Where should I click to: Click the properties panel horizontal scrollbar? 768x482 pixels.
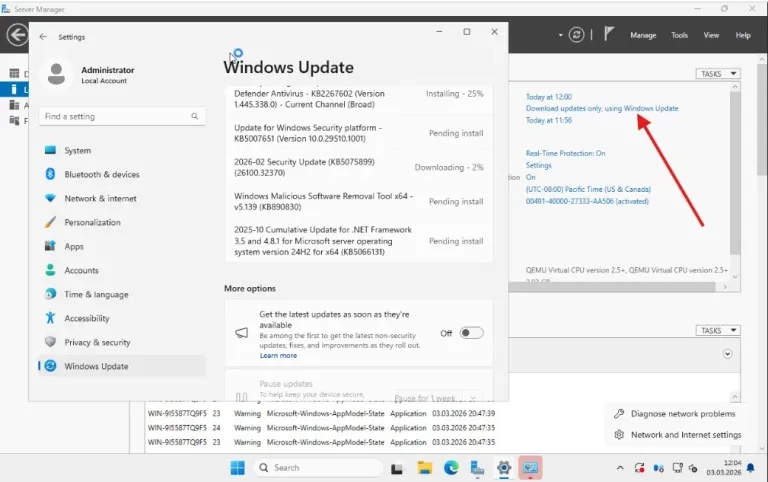tap(612, 287)
